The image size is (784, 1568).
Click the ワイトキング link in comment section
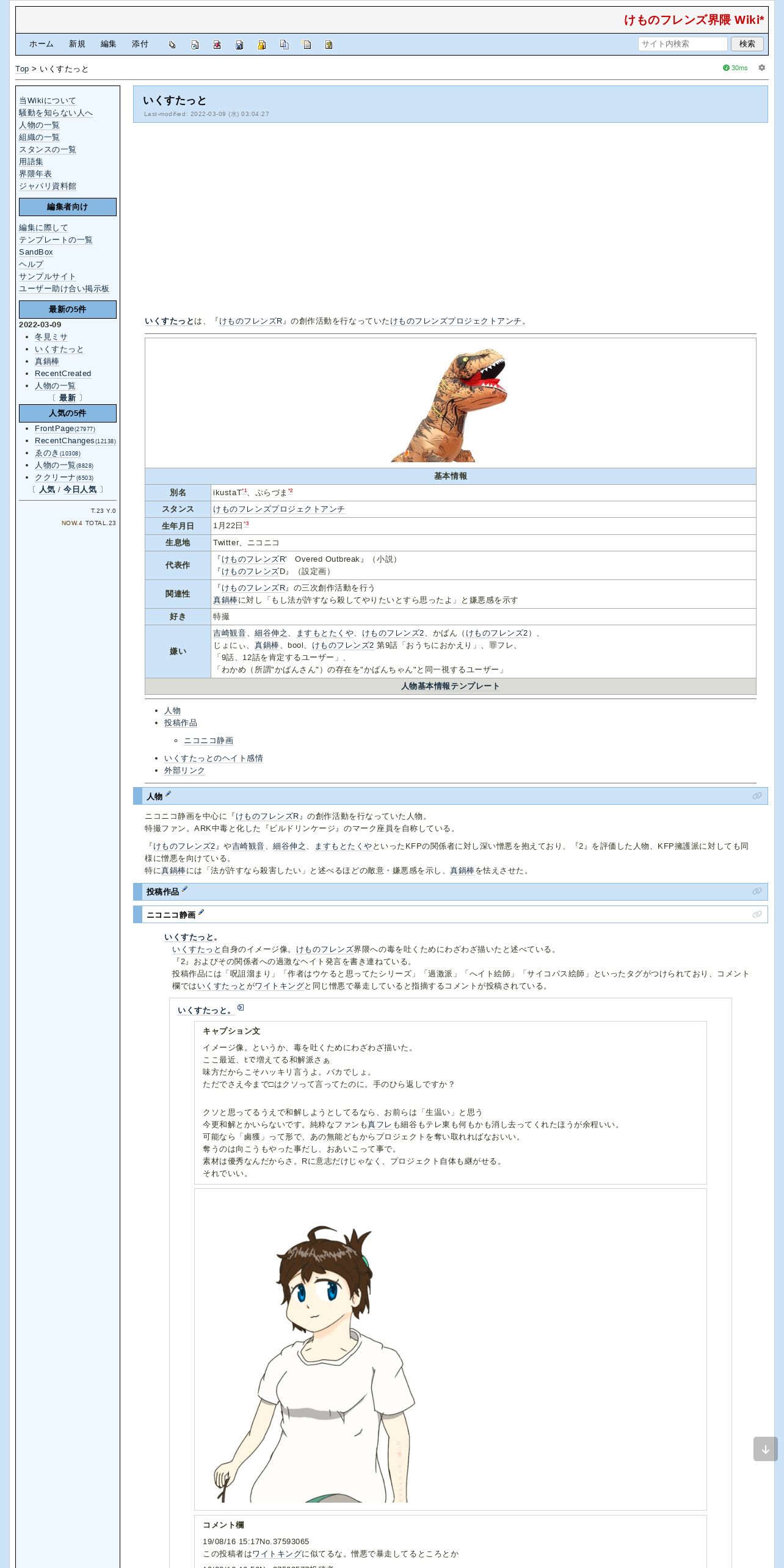277,1554
